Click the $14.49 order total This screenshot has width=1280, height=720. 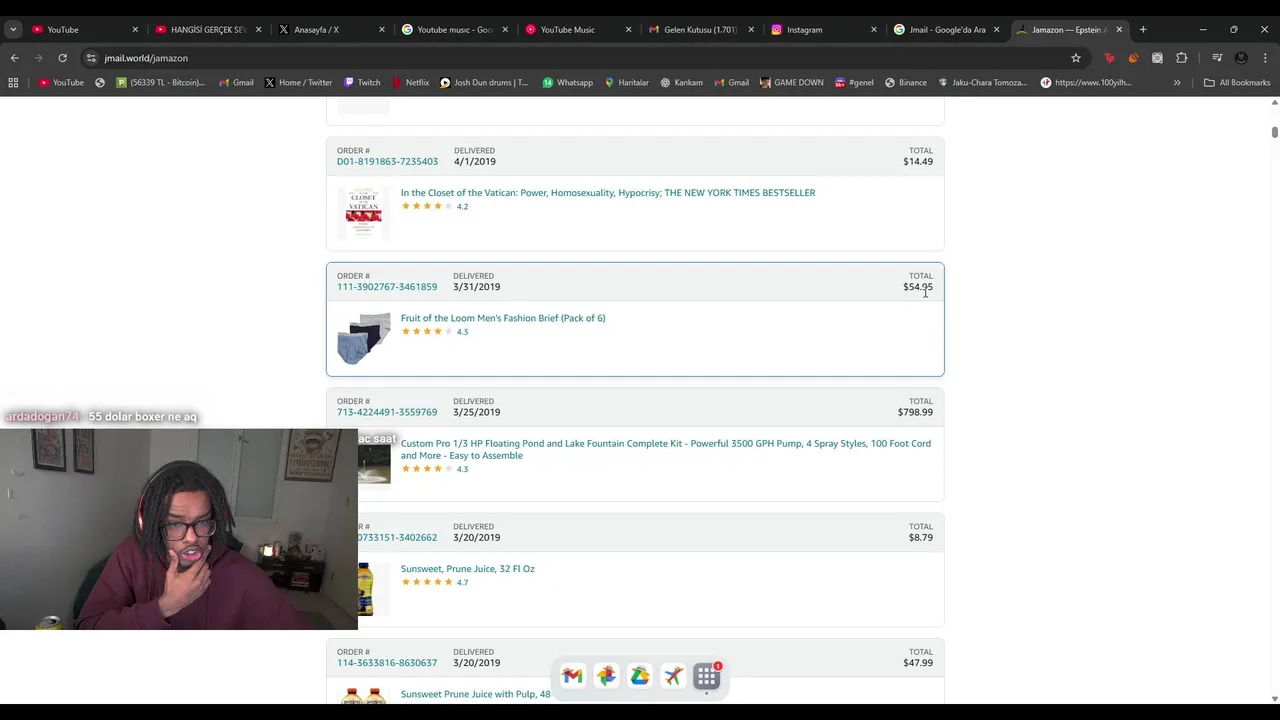918,162
